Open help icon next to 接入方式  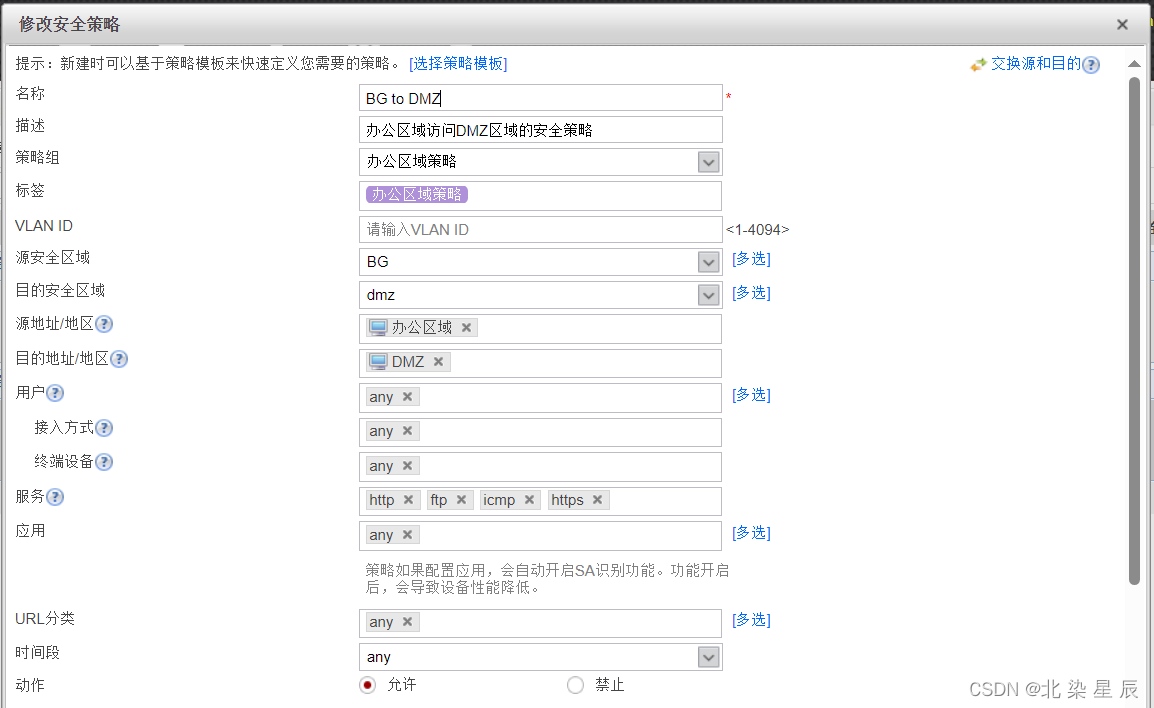104,428
